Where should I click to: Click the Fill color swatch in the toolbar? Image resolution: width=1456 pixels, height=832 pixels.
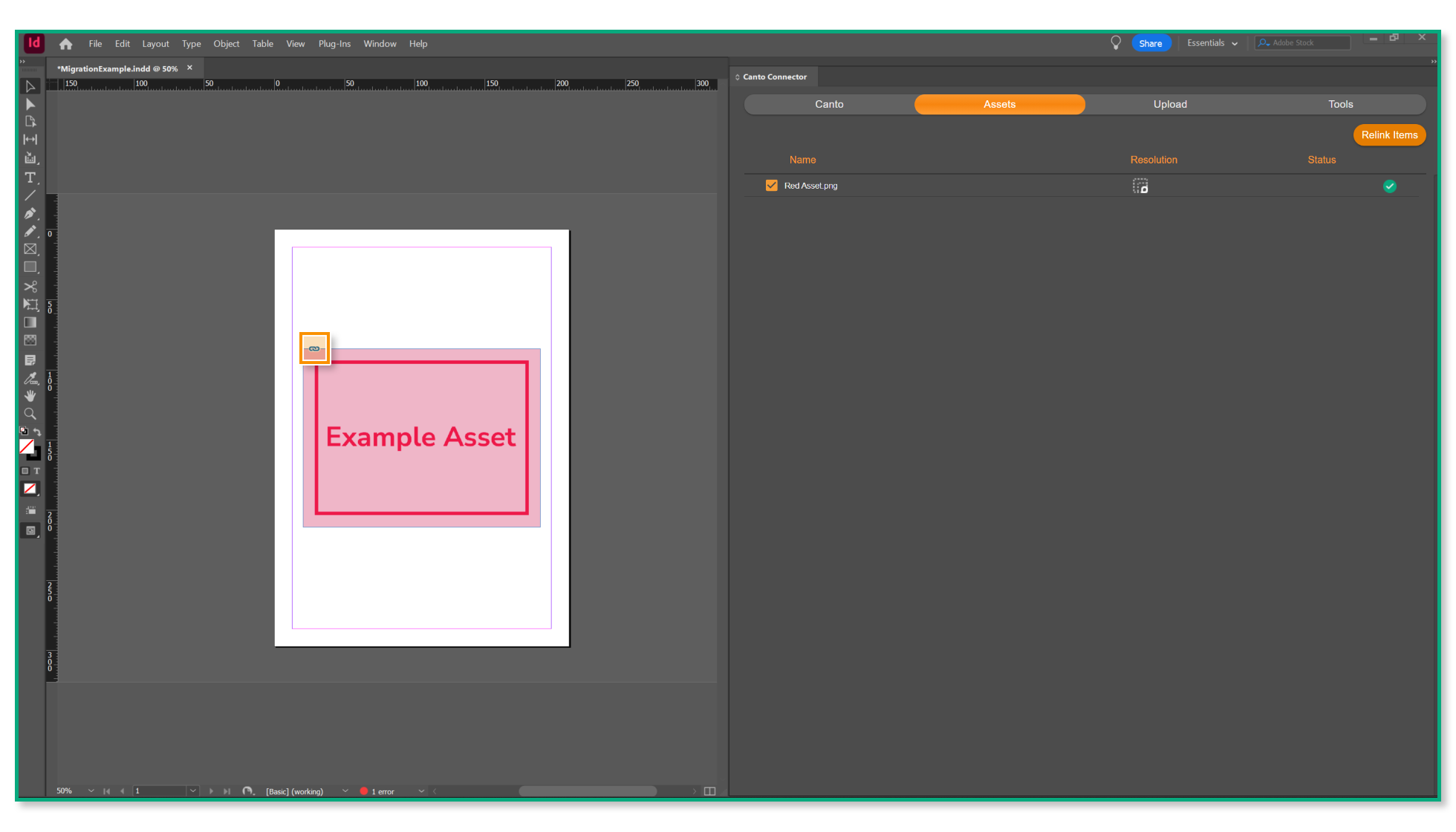(x=28, y=447)
